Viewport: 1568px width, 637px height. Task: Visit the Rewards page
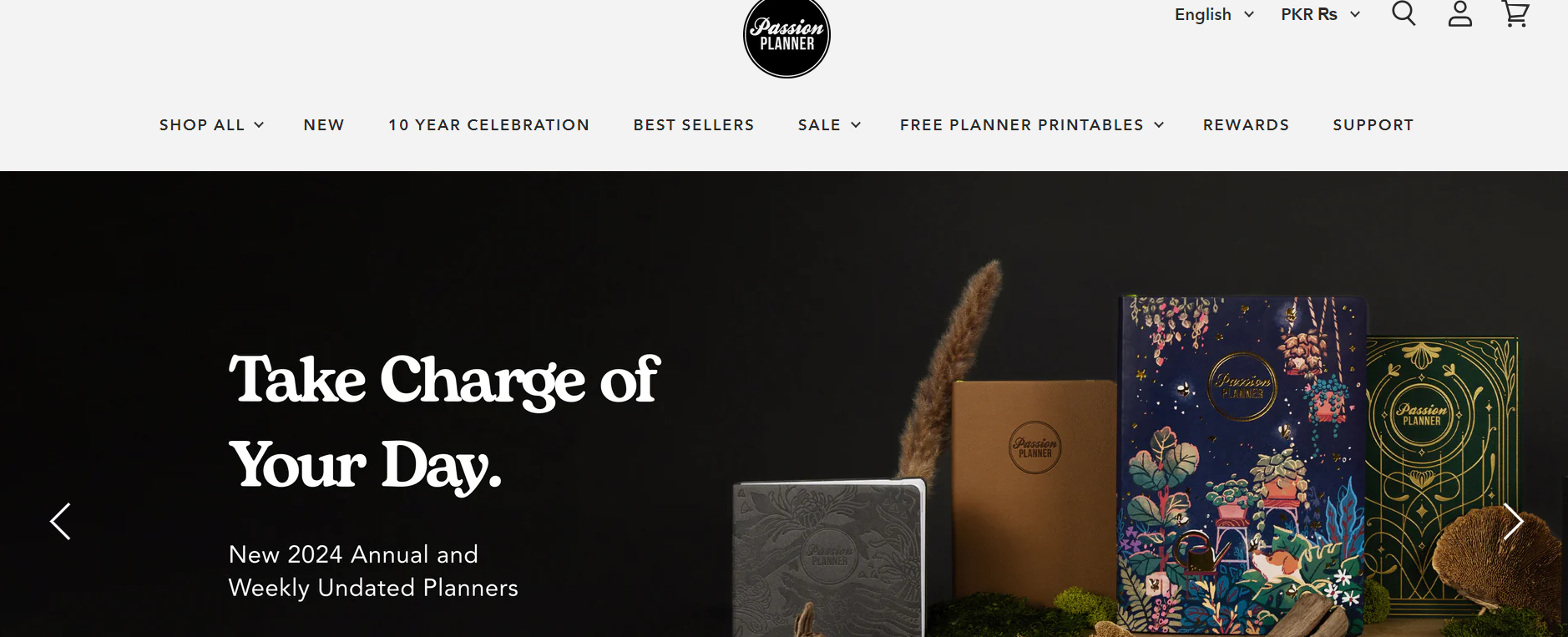click(1246, 124)
